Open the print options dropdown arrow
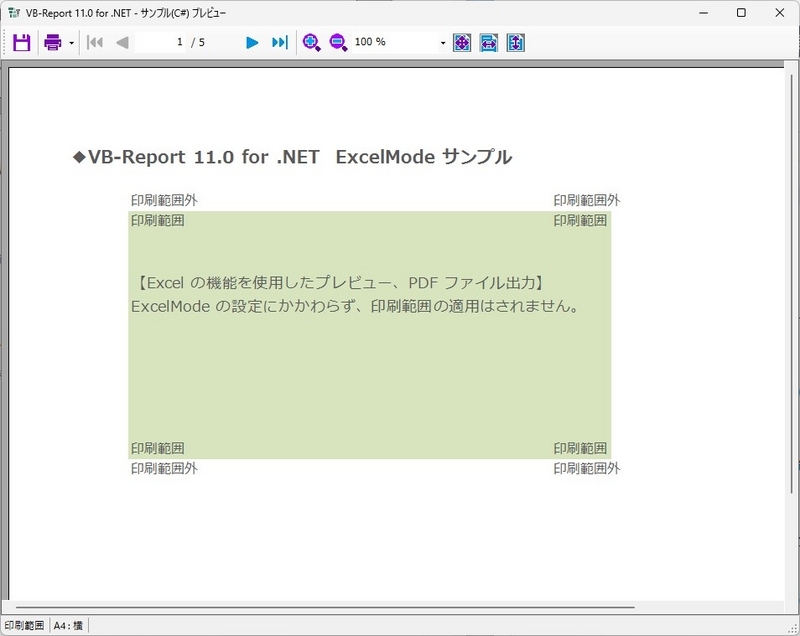Screen dimensions: 800x636 pyautogui.click(x=71, y=43)
